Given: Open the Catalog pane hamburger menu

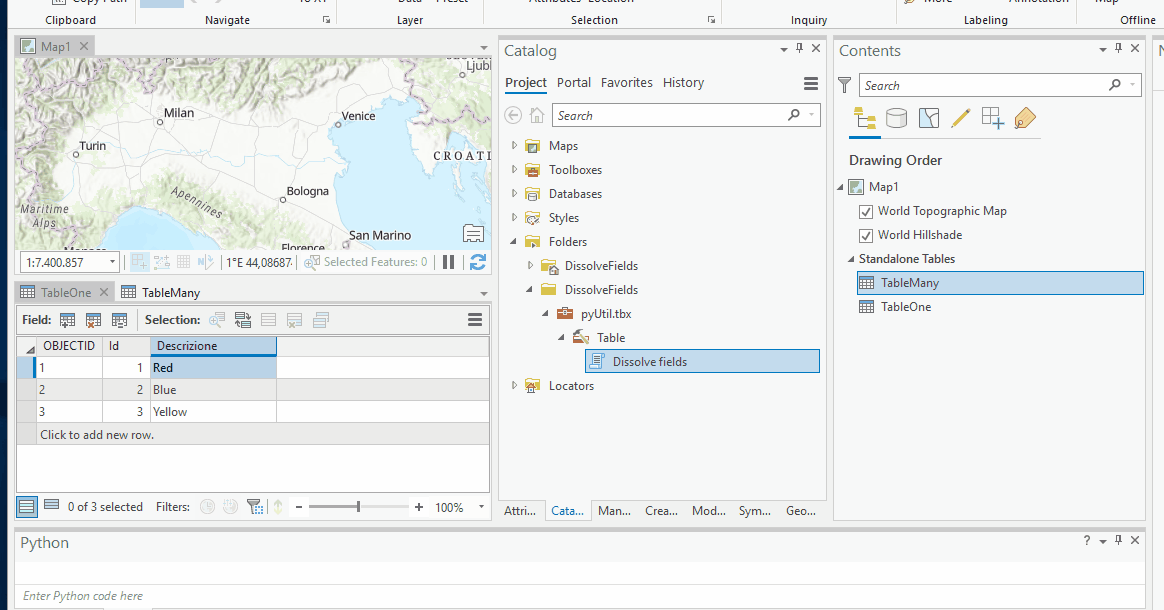Looking at the screenshot, I should tap(811, 83).
